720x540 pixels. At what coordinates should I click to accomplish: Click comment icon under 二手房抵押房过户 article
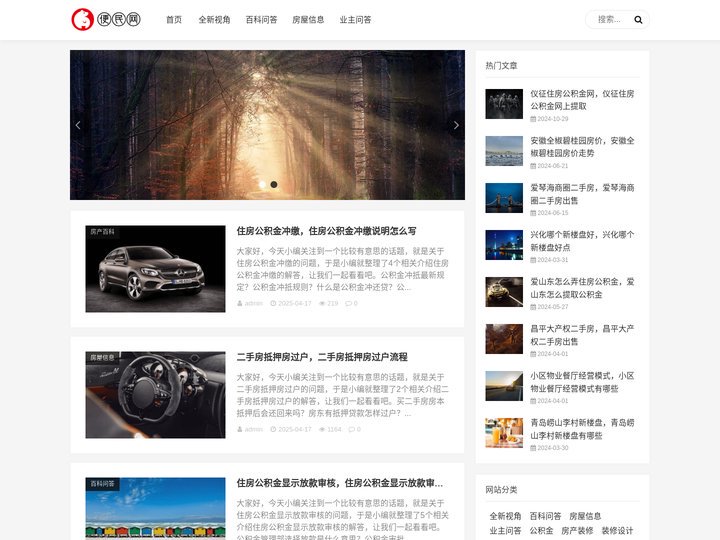coord(352,429)
